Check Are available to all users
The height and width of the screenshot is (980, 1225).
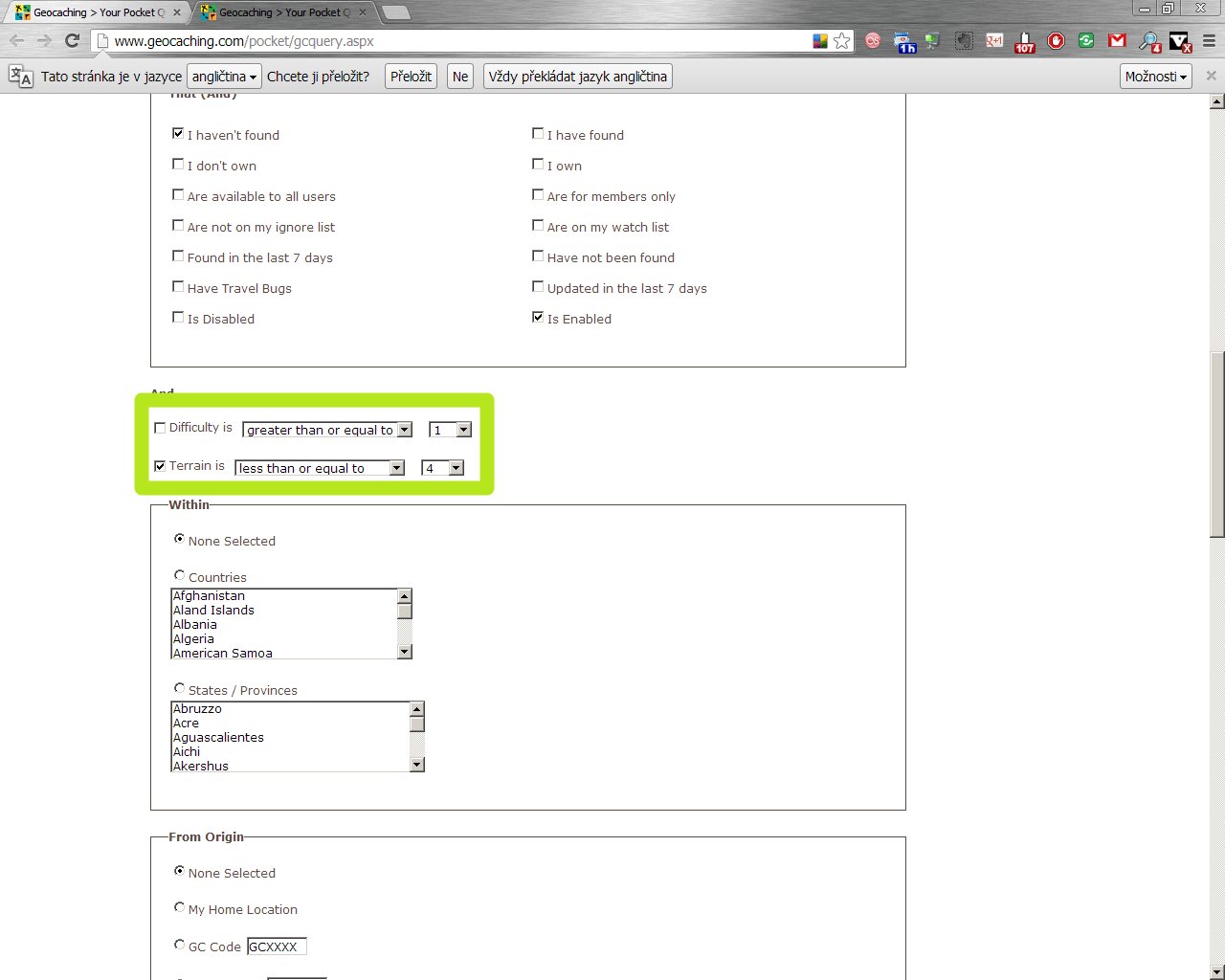point(178,195)
